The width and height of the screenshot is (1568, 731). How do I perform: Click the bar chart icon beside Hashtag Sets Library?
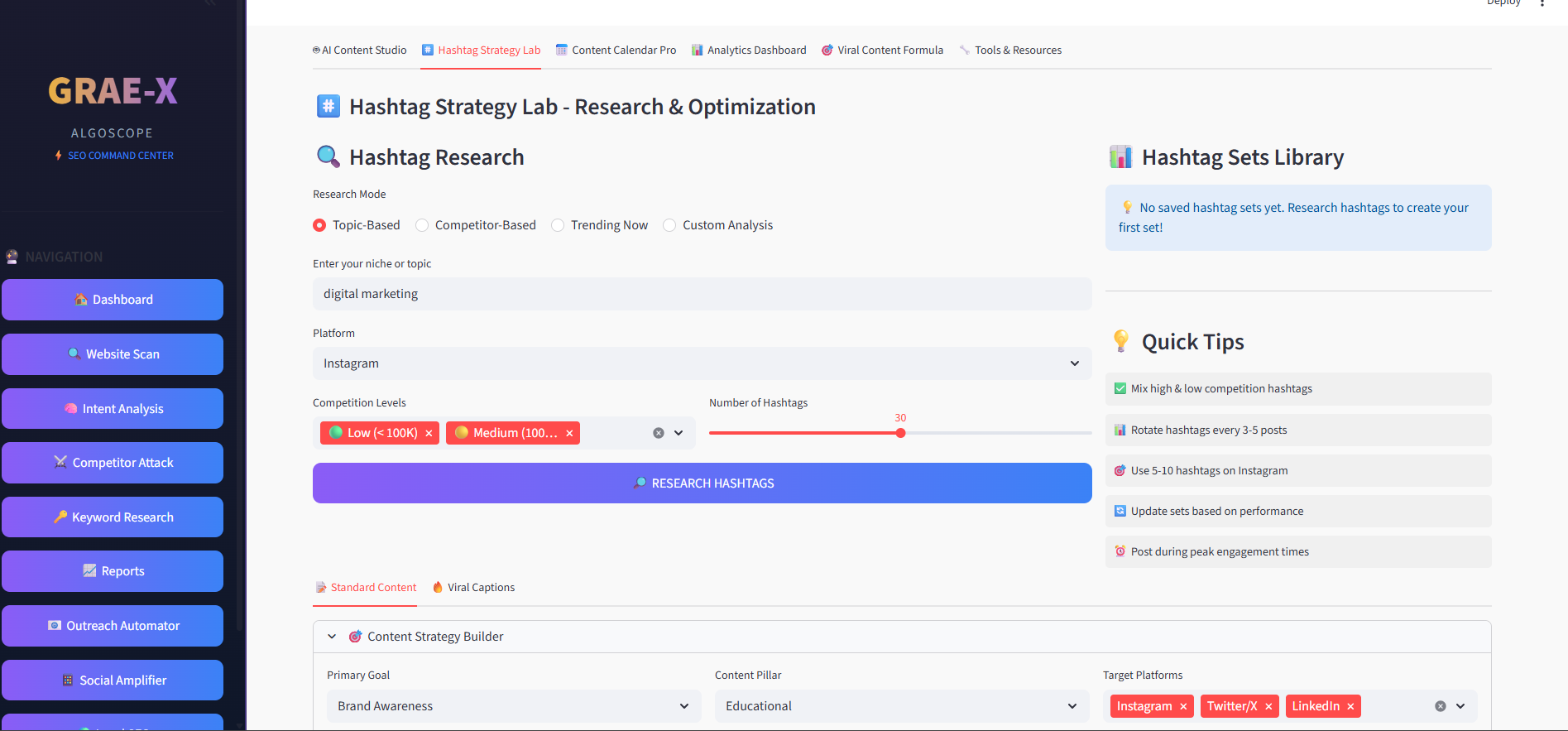[1121, 156]
